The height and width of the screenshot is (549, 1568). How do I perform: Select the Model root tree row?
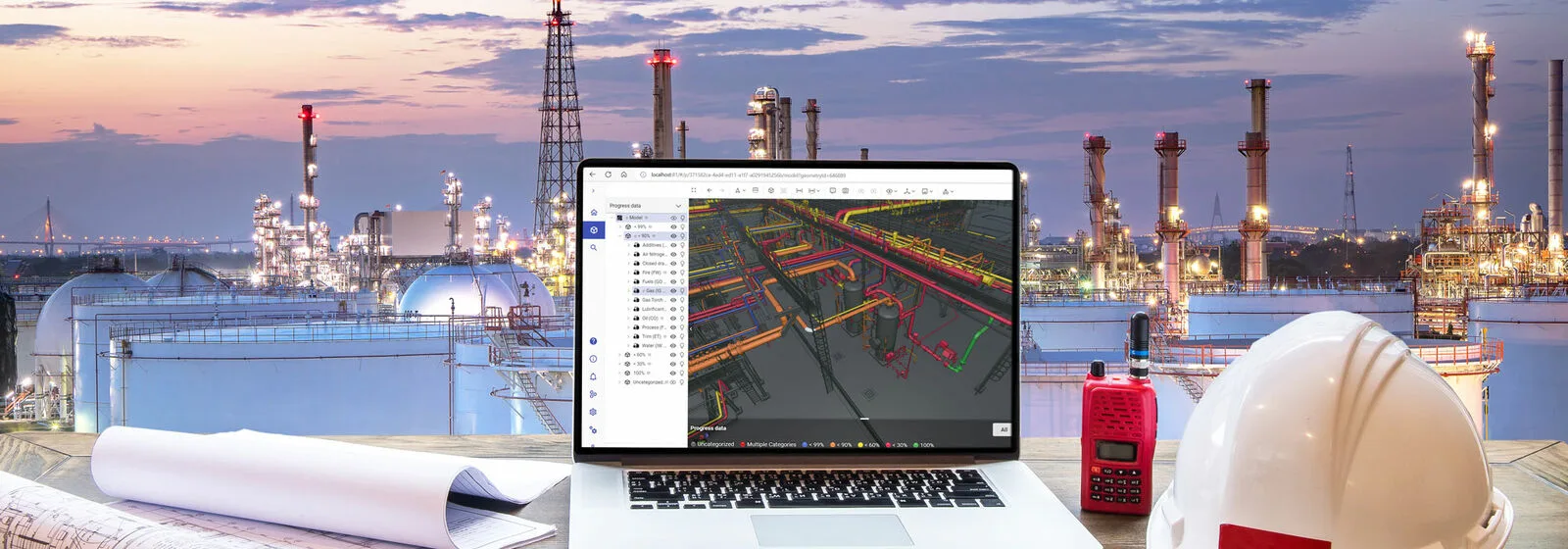651,218
